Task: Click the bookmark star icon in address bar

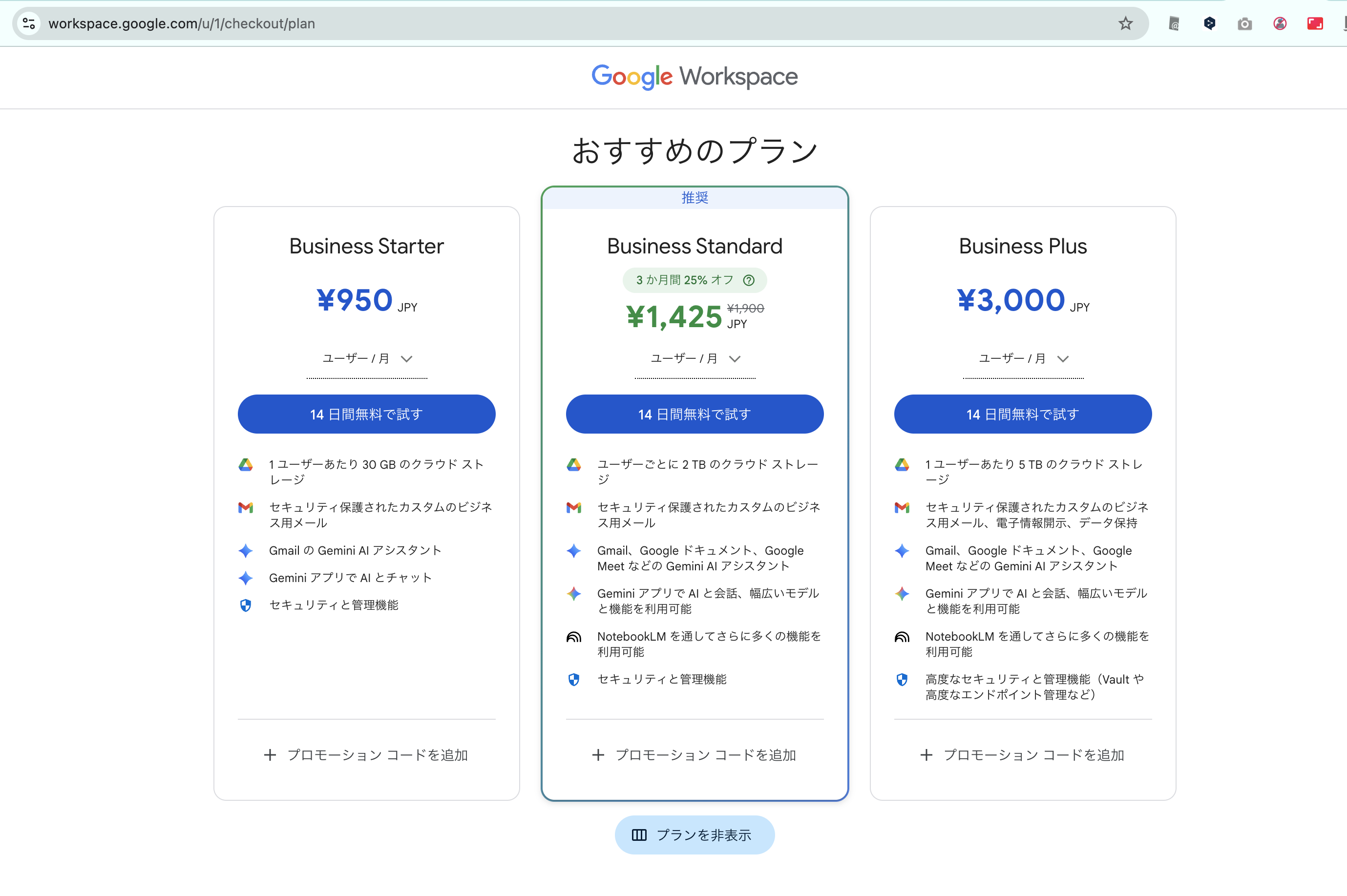Action: pos(1125,23)
